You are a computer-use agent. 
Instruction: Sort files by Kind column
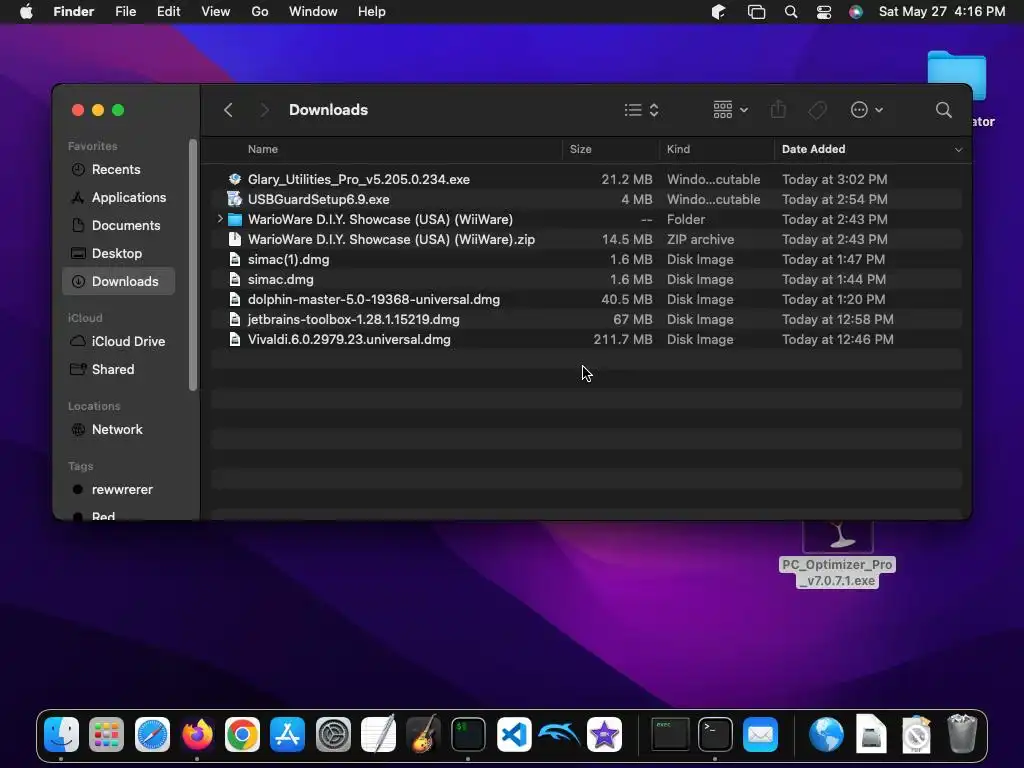[x=678, y=149]
